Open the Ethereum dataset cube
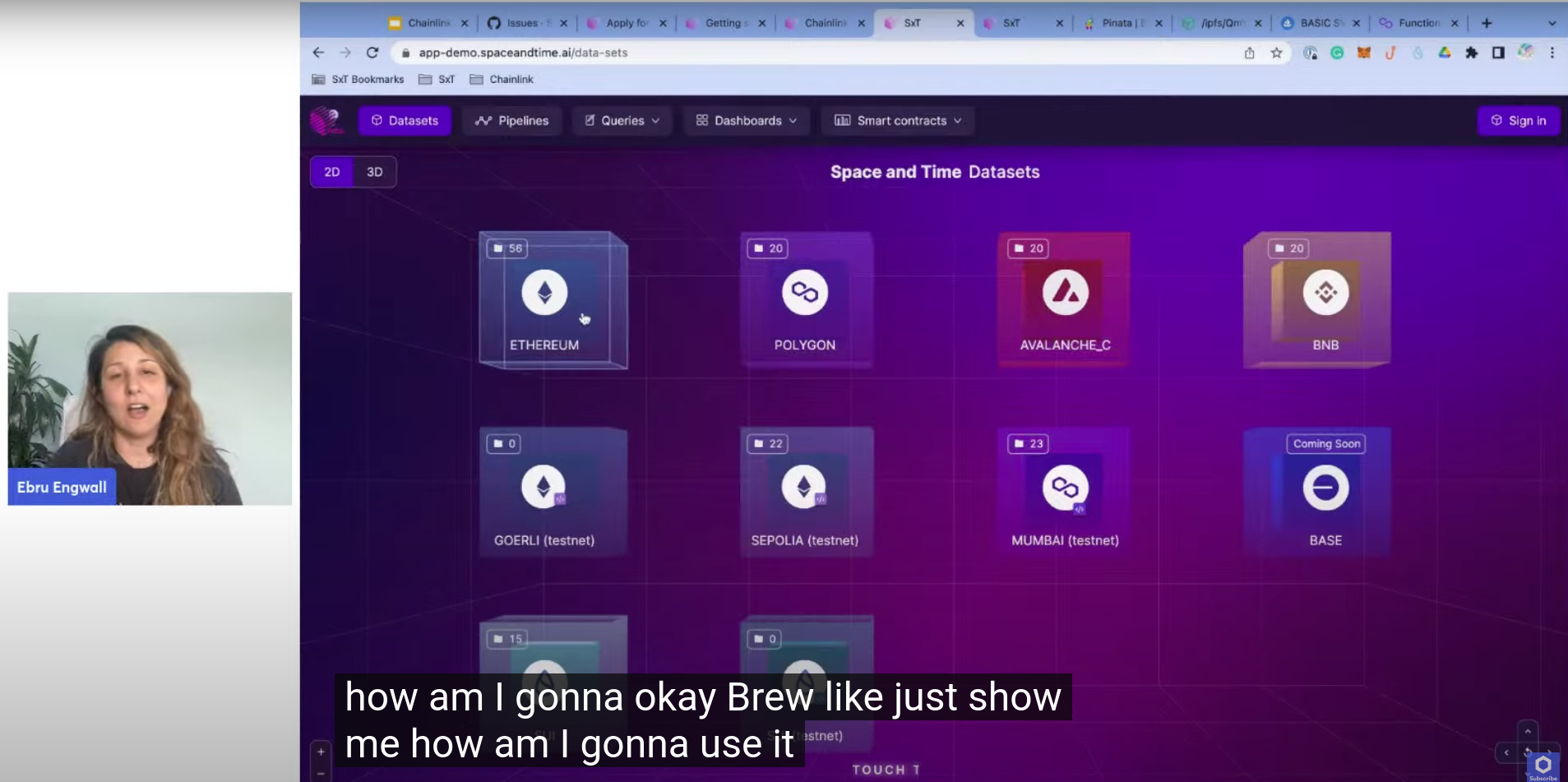This screenshot has height=782, width=1568. point(553,300)
